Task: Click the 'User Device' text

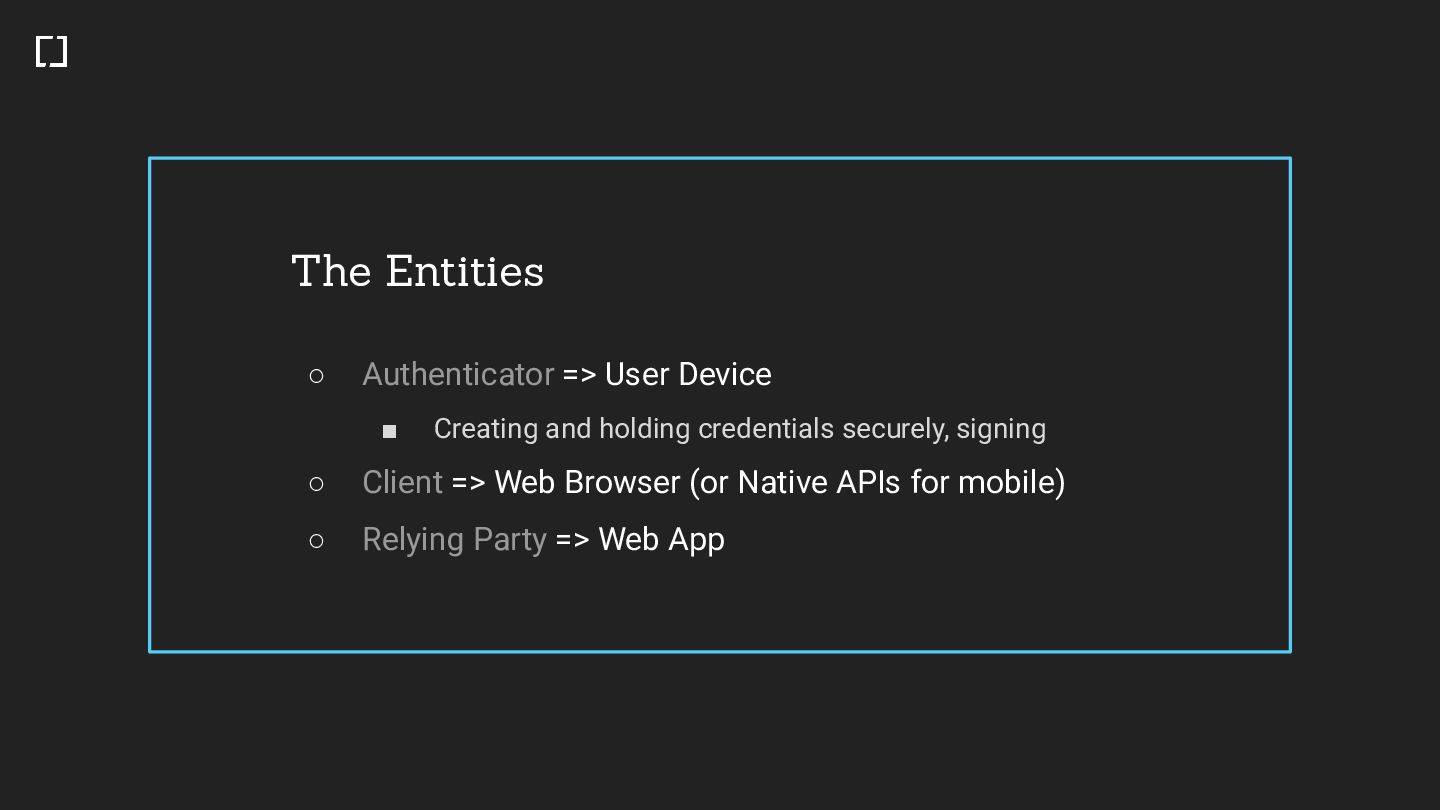Action: tap(688, 375)
